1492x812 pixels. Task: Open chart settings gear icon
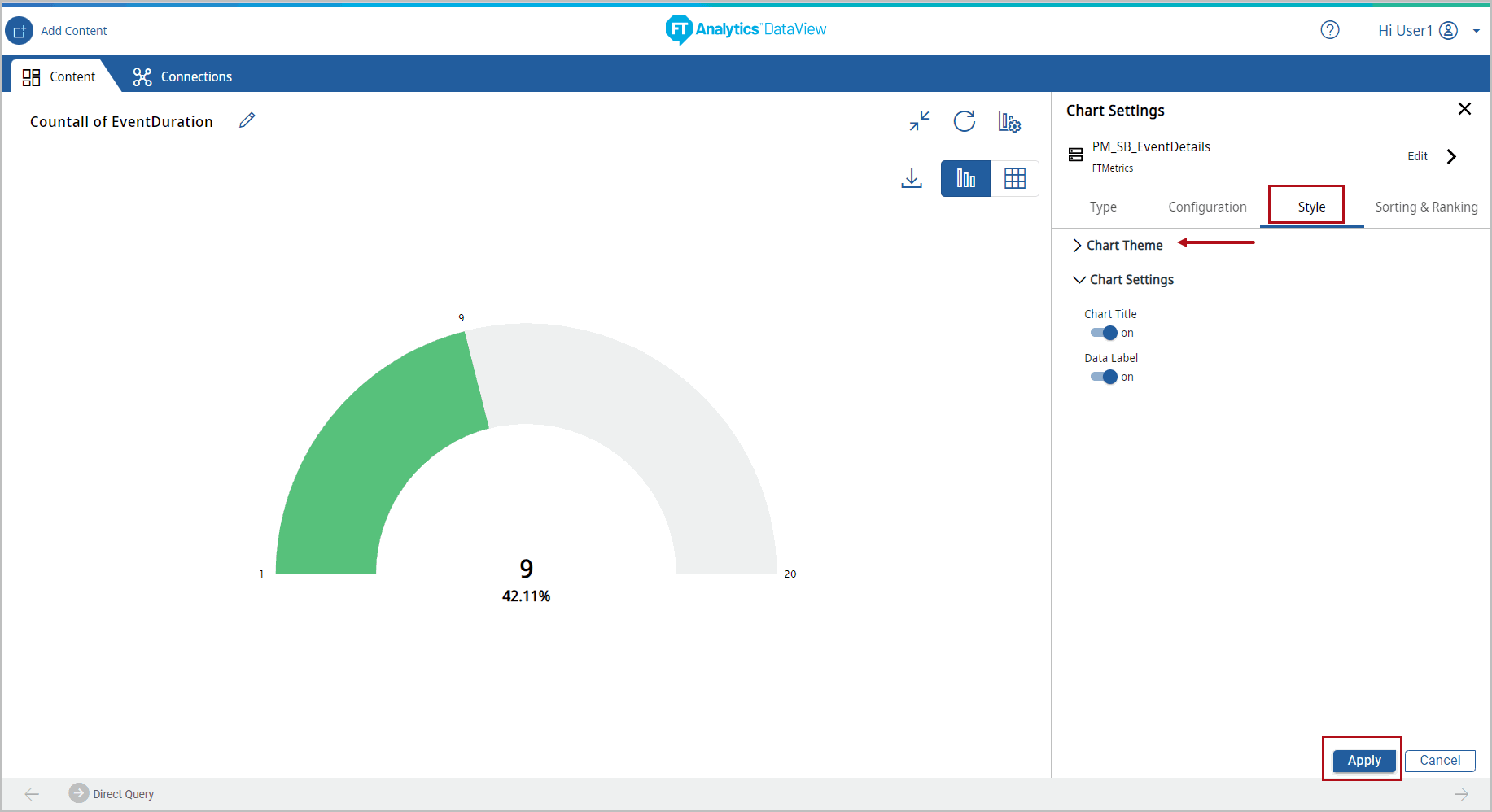pyautogui.click(x=1009, y=122)
